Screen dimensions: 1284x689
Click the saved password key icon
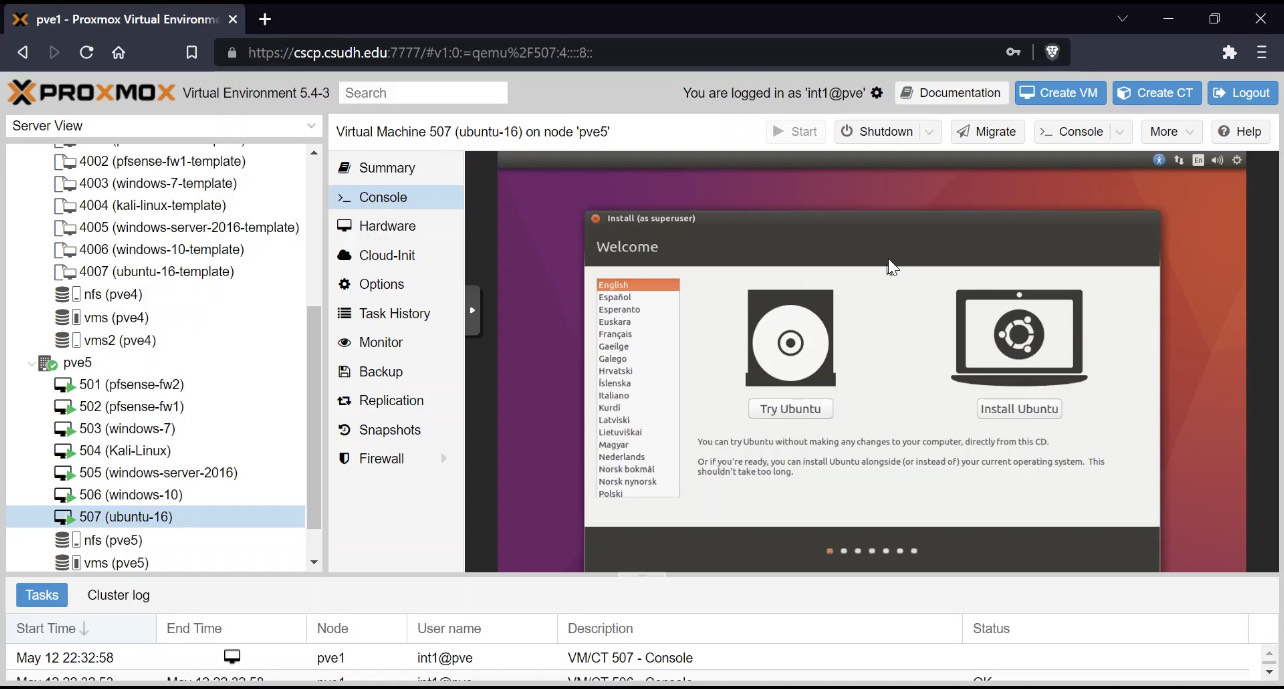tap(1013, 52)
